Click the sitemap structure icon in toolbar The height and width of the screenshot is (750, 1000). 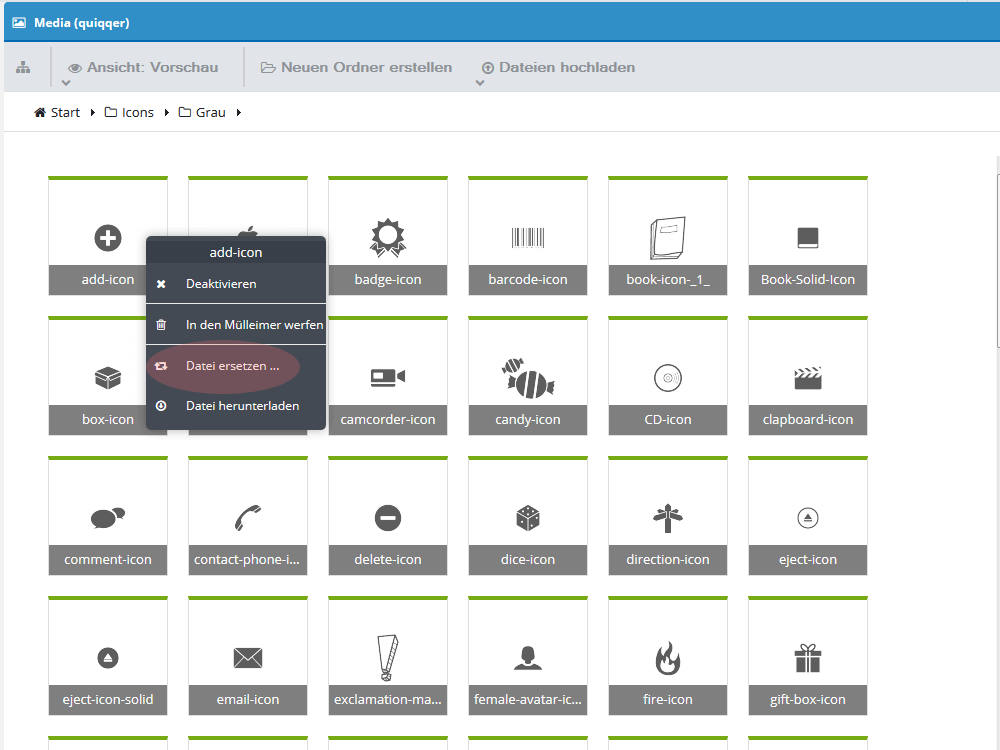(x=23, y=67)
